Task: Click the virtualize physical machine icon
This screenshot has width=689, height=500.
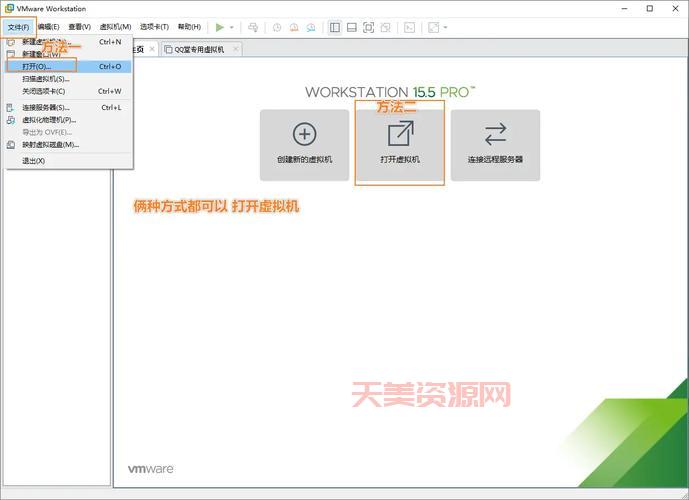Action: tap(11, 120)
